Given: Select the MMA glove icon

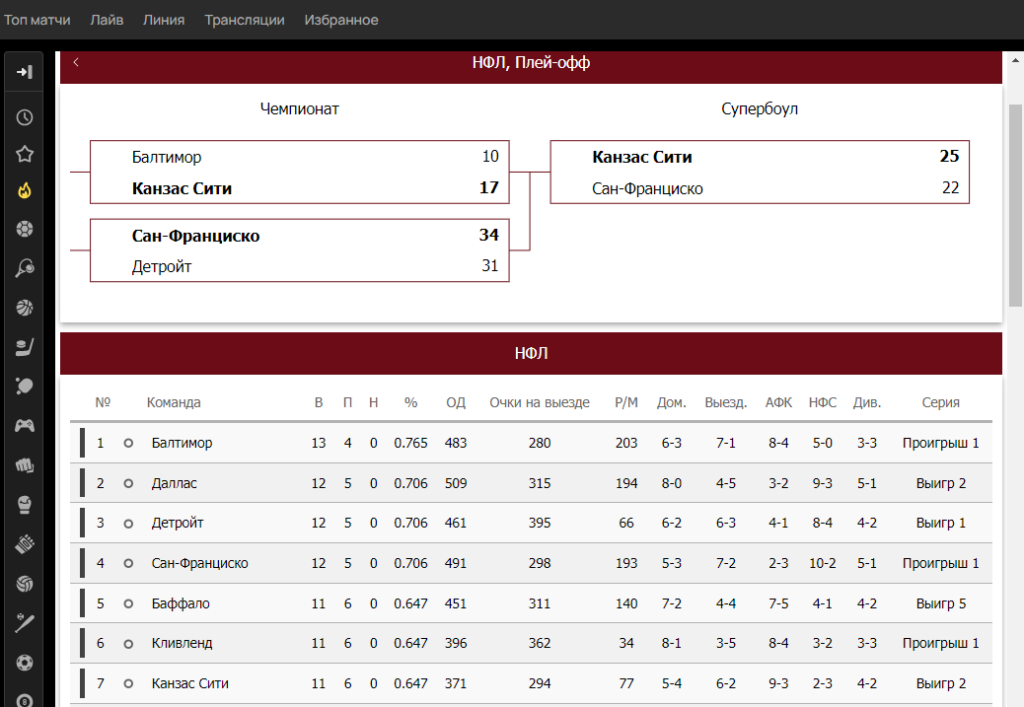Looking at the screenshot, I should pos(24,544).
